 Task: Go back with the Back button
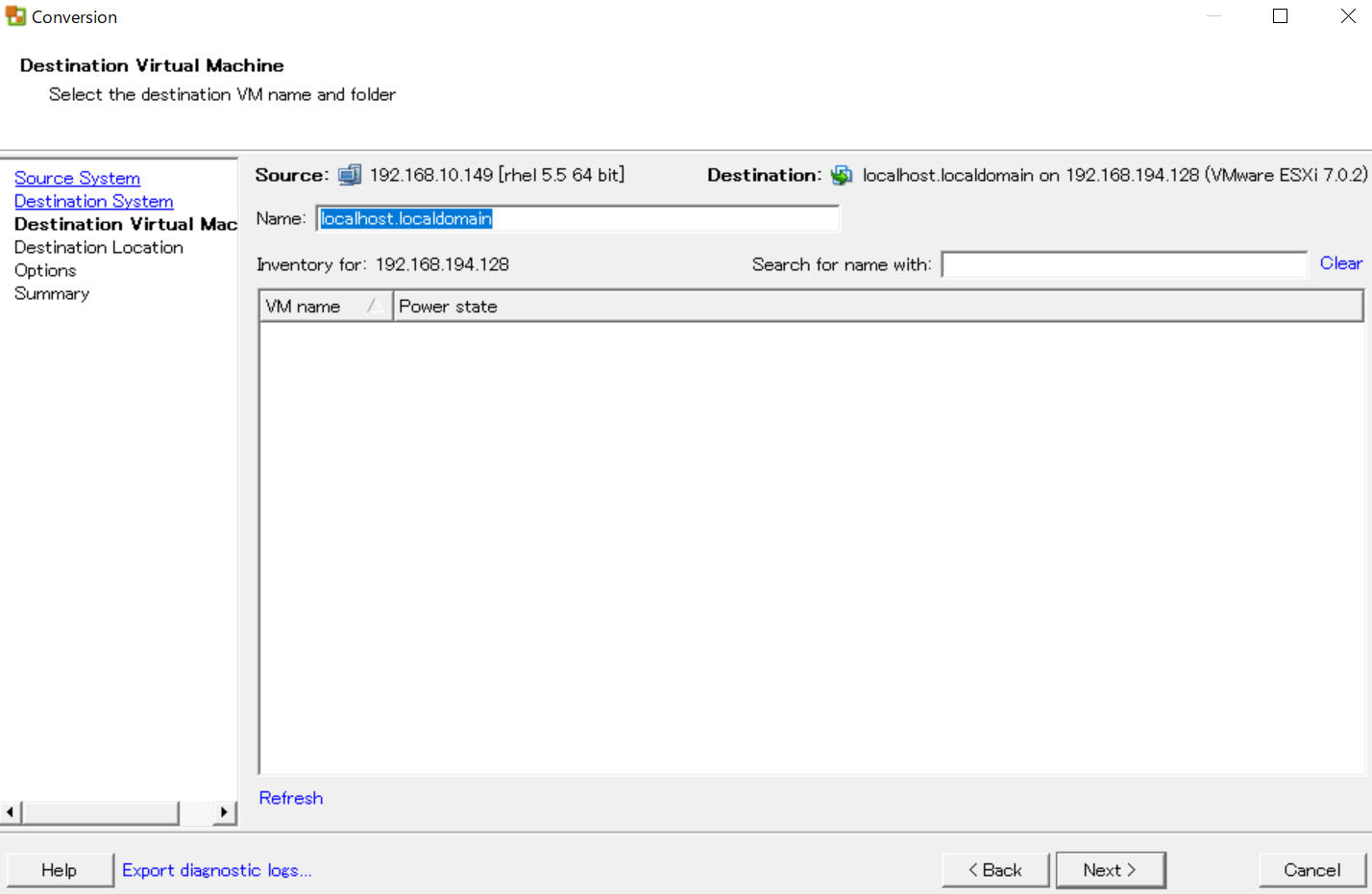(995, 870)
